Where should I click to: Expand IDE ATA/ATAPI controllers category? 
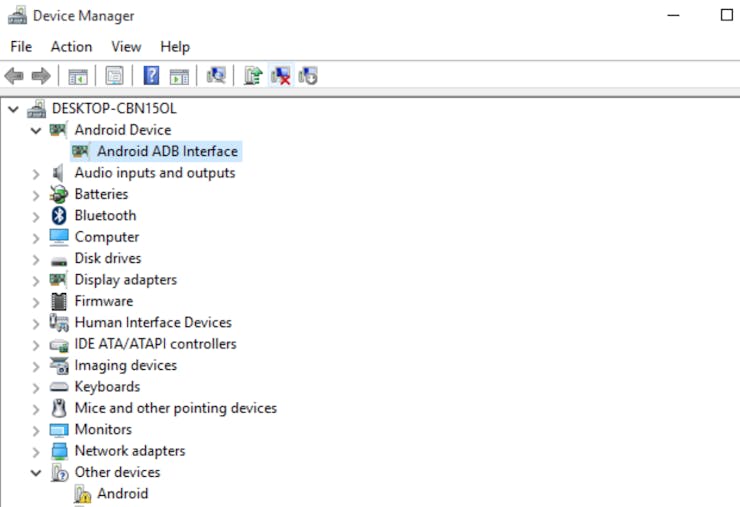pos(36,345)
